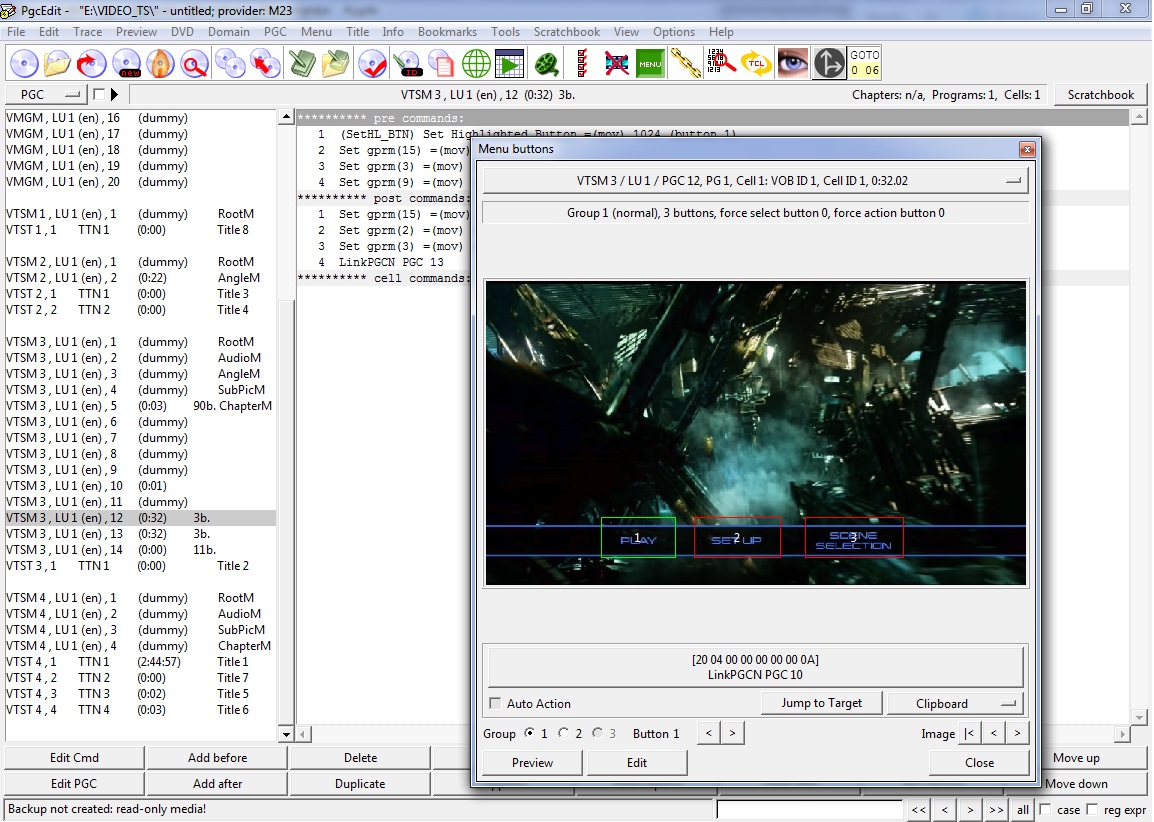The width and height of the screenshot is (1154, 822).
Task: Open the PGC selector dropdown
Action: [46, 95]
